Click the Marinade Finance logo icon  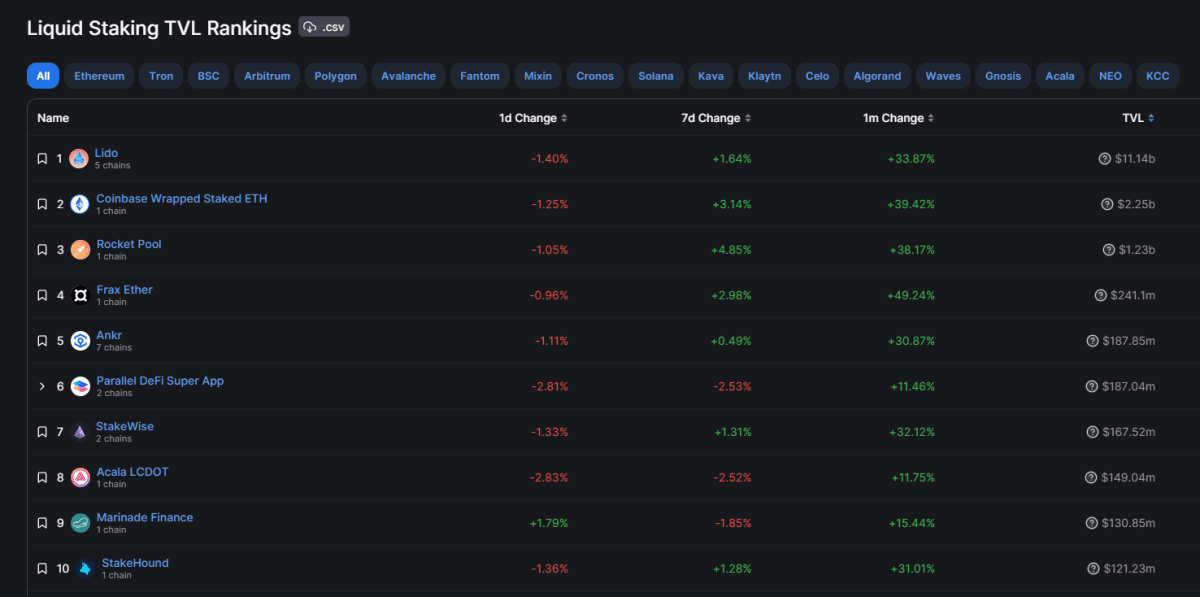[x=80, y=523]
